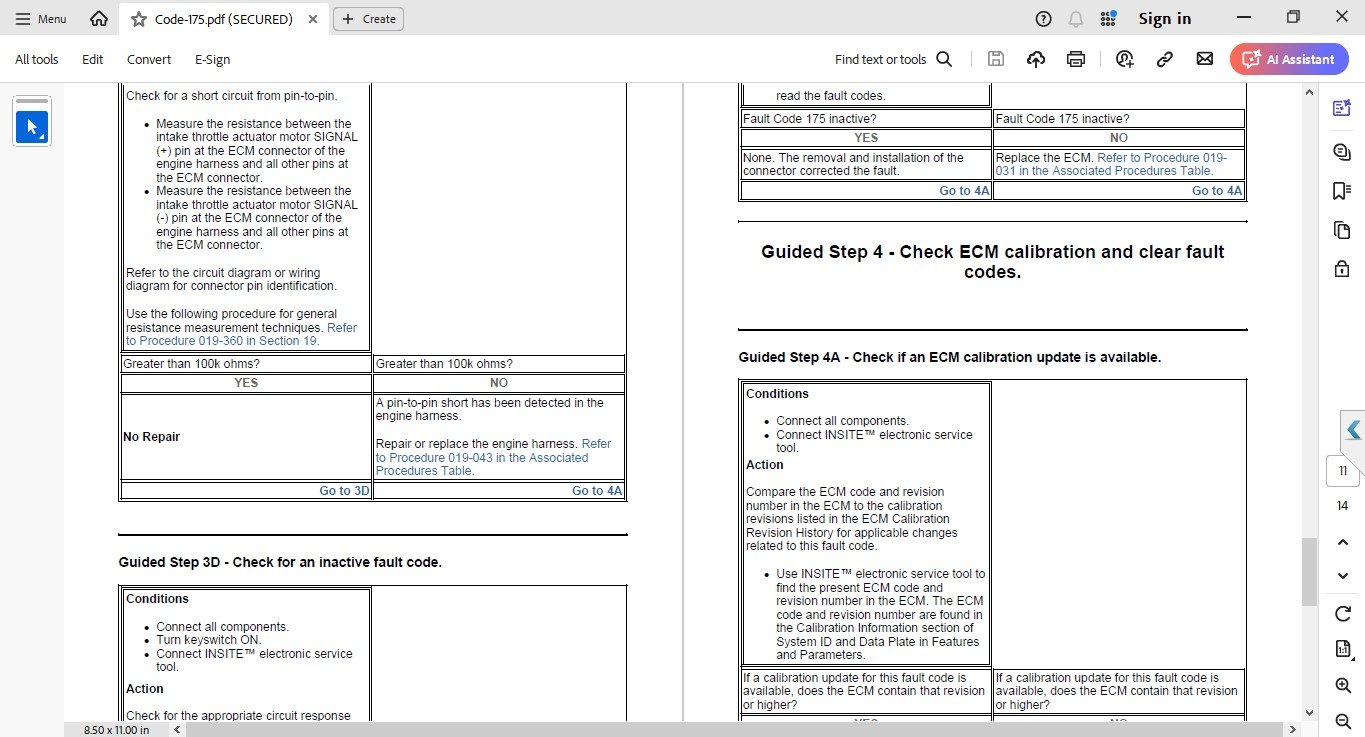Go to next page down arrow

coord(1343,576)
